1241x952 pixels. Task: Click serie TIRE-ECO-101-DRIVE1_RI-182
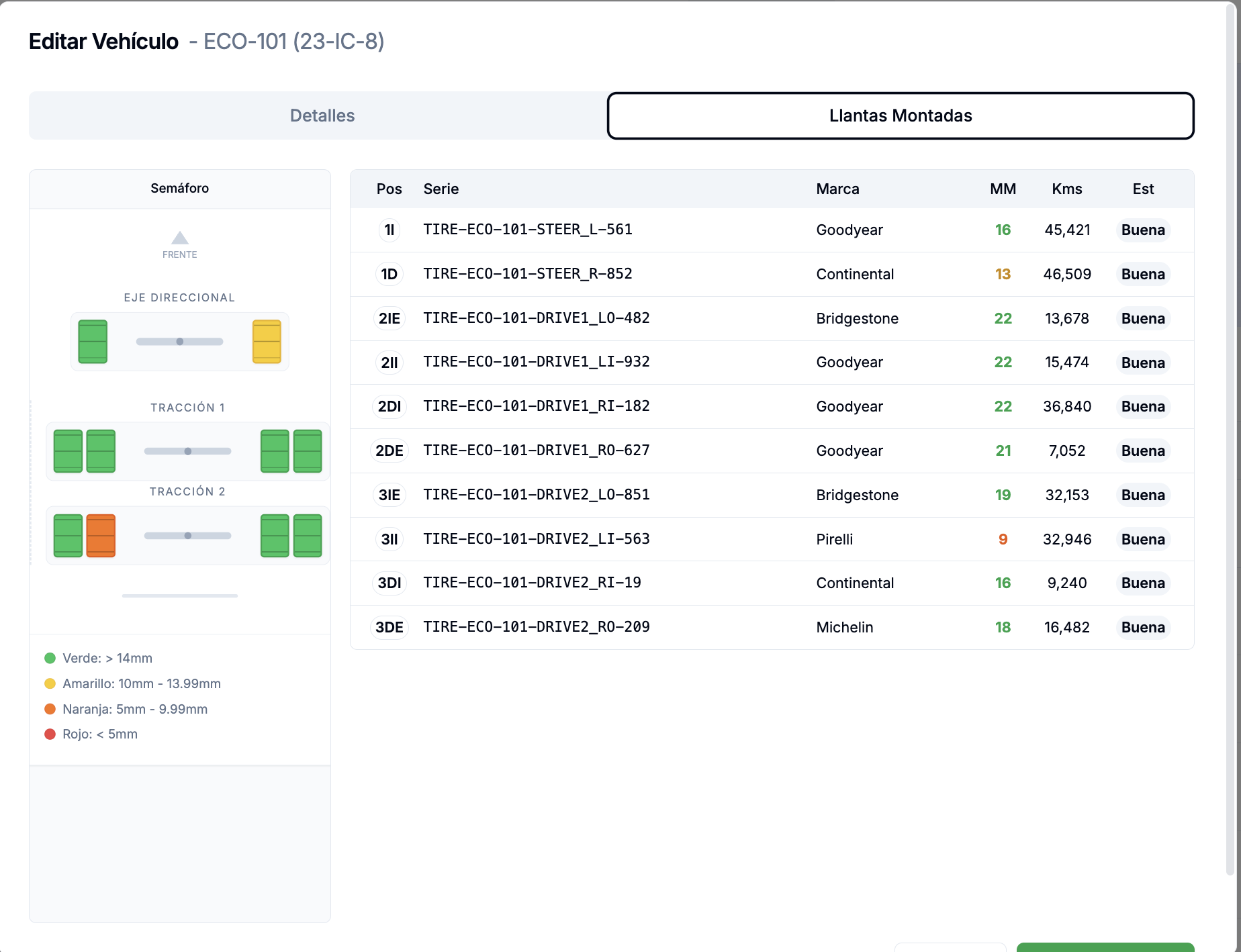[x=537, y=406]
